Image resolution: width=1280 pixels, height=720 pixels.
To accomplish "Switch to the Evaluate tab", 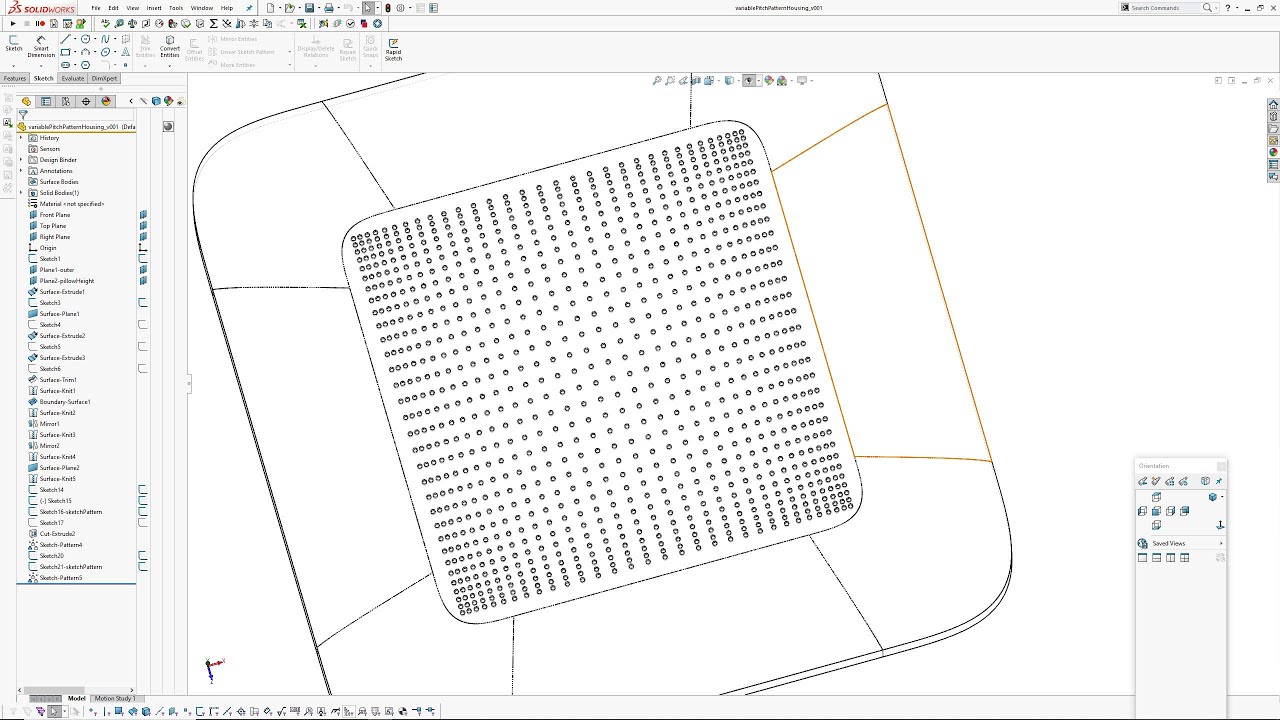I will pos(73,78).
